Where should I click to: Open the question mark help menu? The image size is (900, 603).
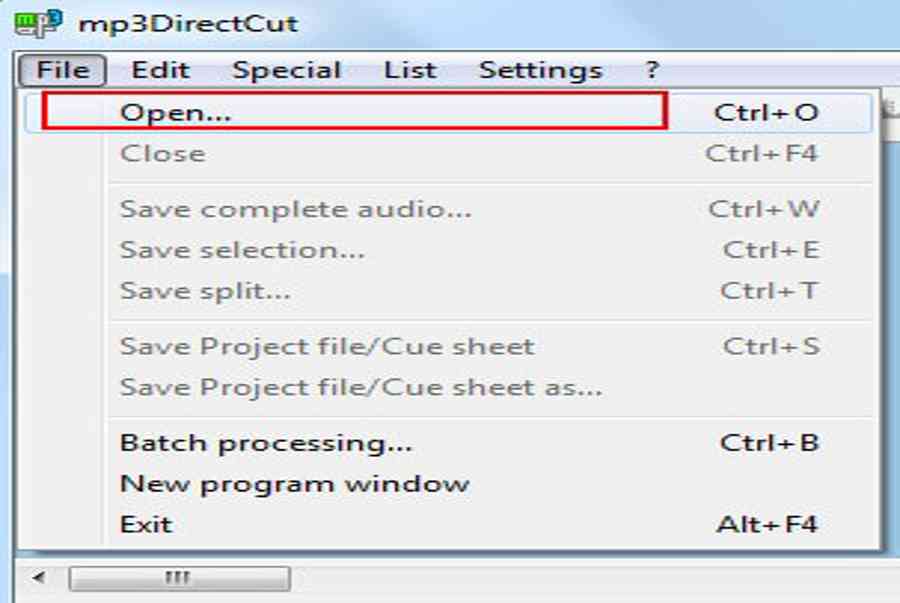pyautogui.click(x=651, y=71)
